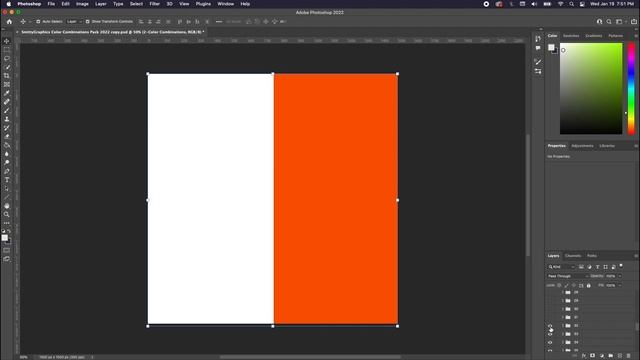Image resolution: width=640 pixels, height=360 pixels.
Task: Select the Eyedropper tool
Action: tap(7, 93)
